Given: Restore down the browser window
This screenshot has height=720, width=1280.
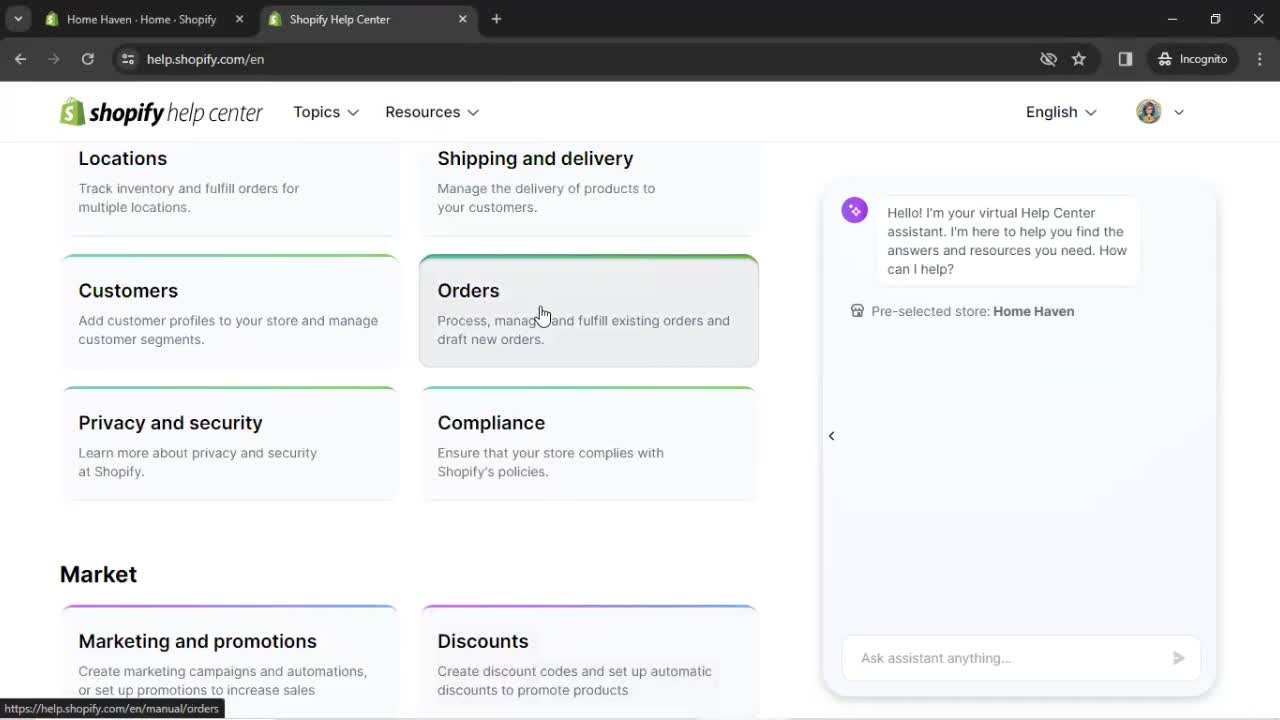Looking at the screenshot, I should click(1216, 19).
